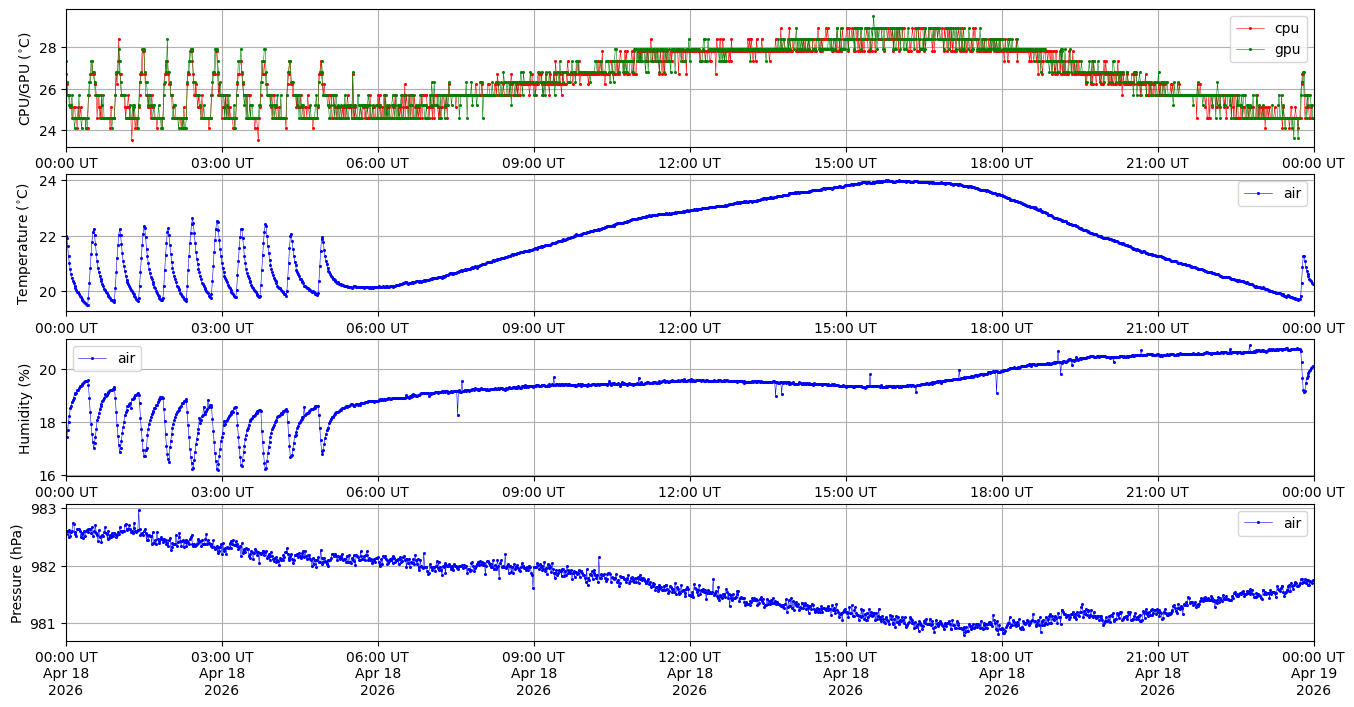Click the Humidity (%) y-axis label
The width and height of the screenshot is (1354, 707).
coord(25,408)
